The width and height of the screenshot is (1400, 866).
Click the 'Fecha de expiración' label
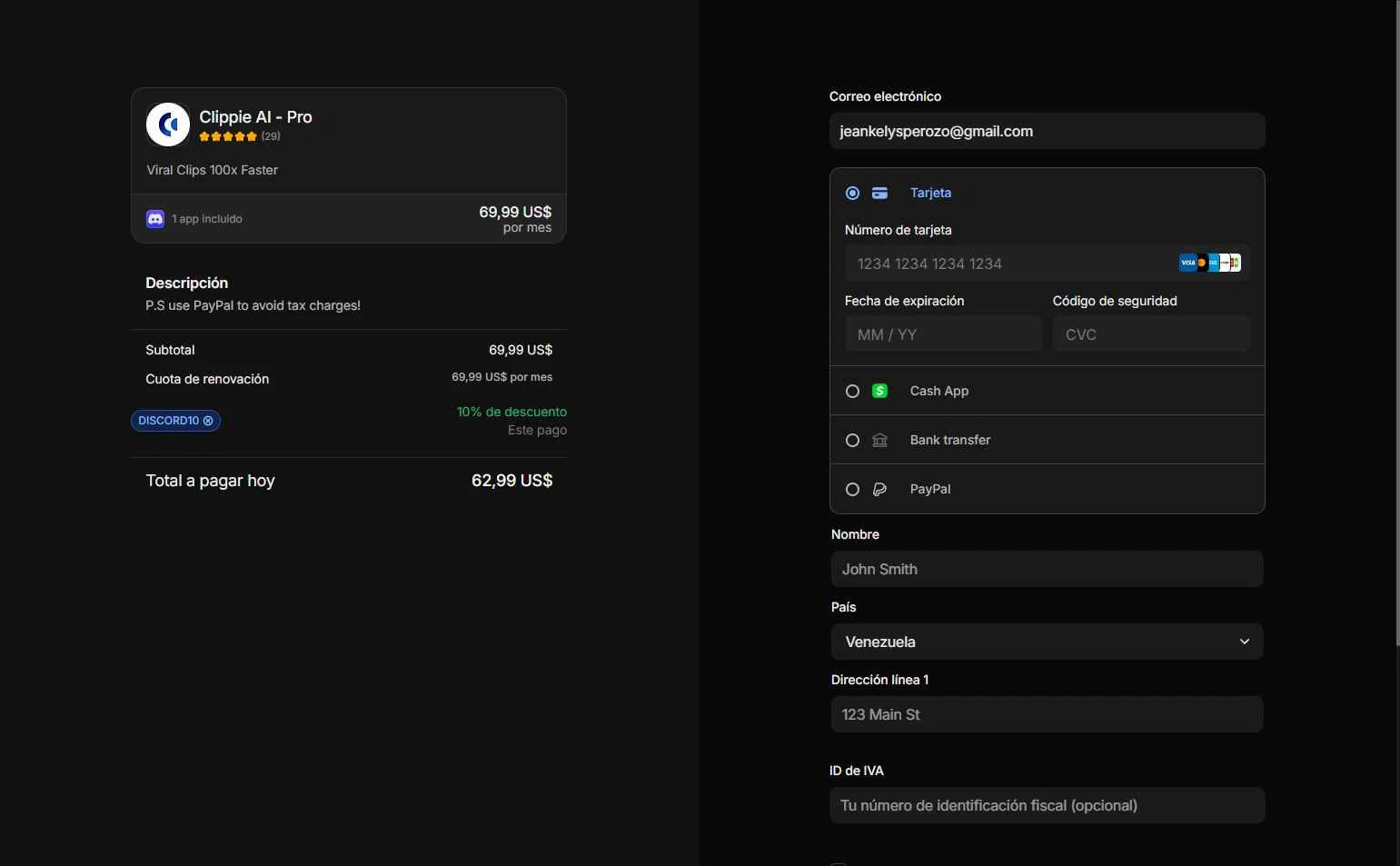pos(904,301)
